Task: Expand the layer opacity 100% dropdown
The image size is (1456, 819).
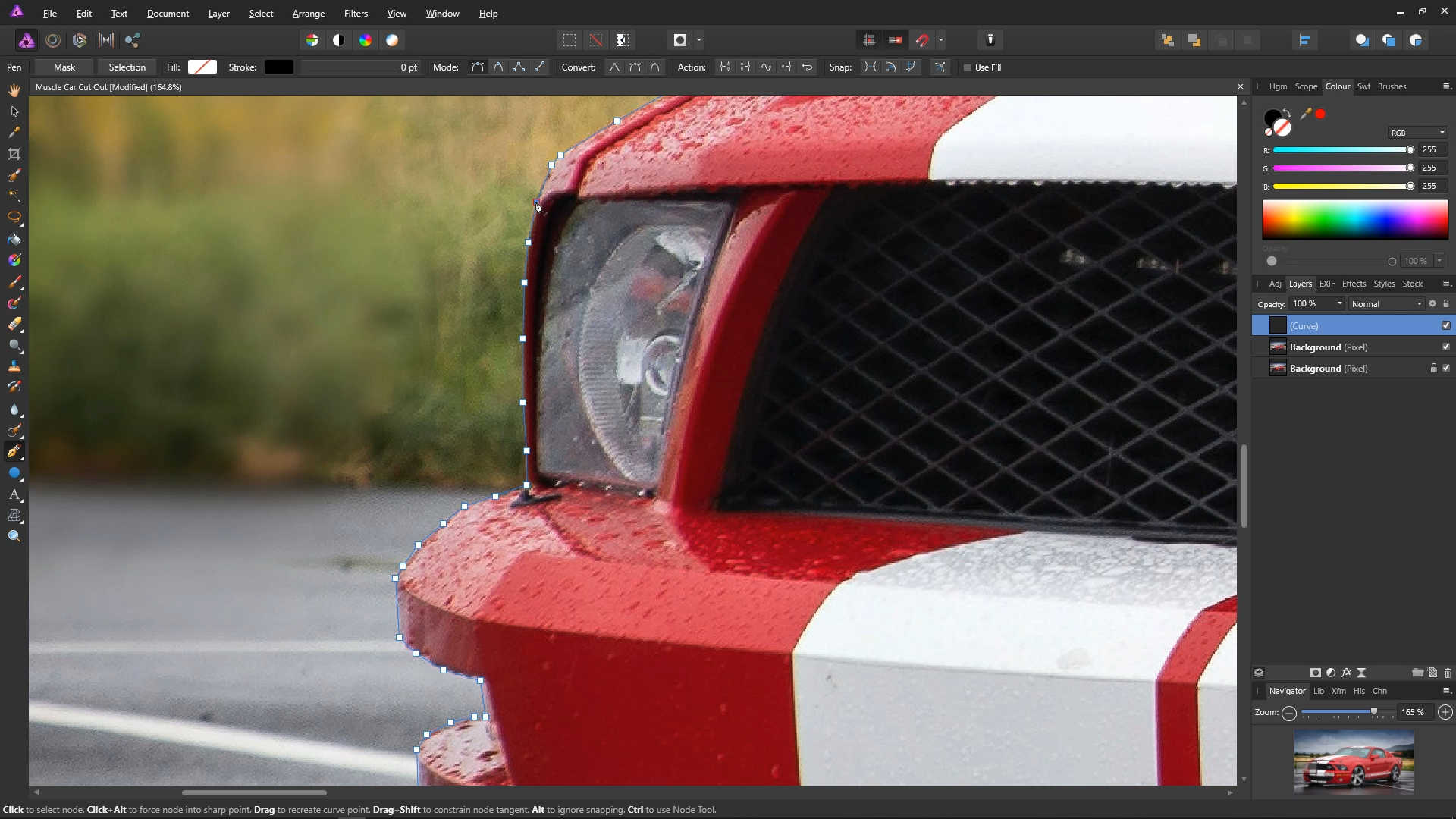Action: coord(1340,303)
